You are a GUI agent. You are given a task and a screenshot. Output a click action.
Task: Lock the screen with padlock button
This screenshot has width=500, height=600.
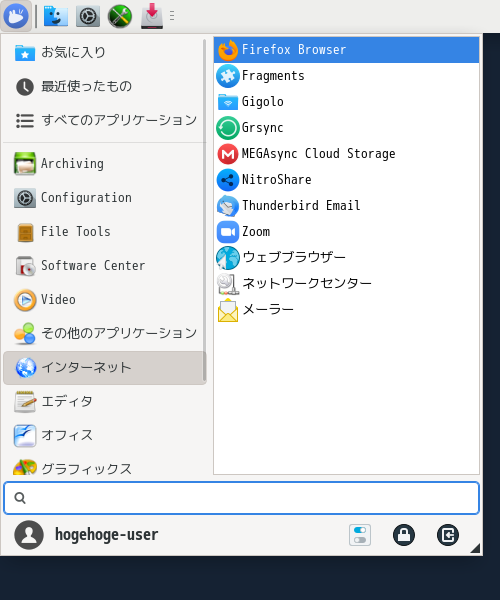click(x=404, y=535)
